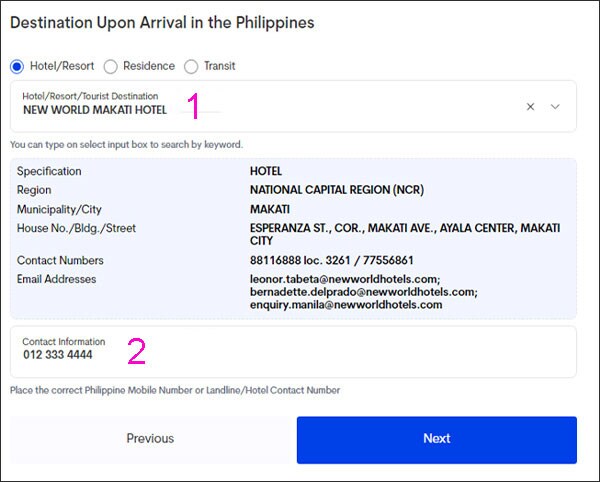600x482 pixels.
Task: Click the enquiry.manila email address
Action: [346, 305]
